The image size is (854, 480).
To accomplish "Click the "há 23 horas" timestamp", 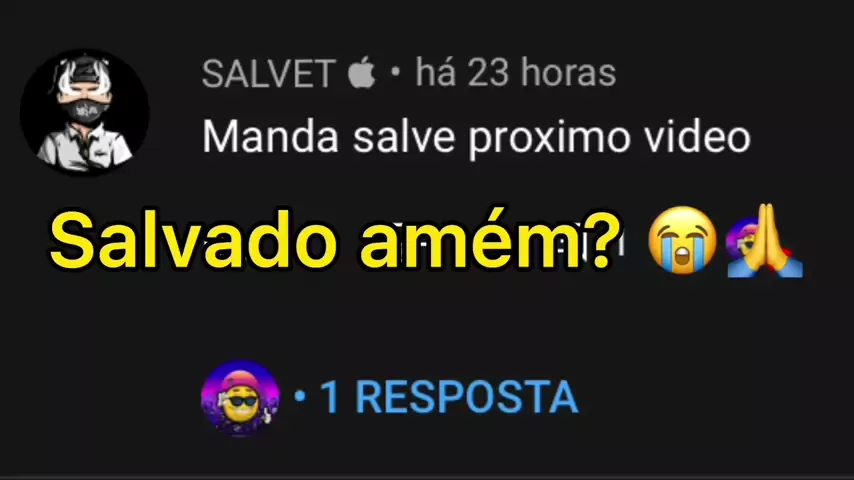I will (516, 72).
